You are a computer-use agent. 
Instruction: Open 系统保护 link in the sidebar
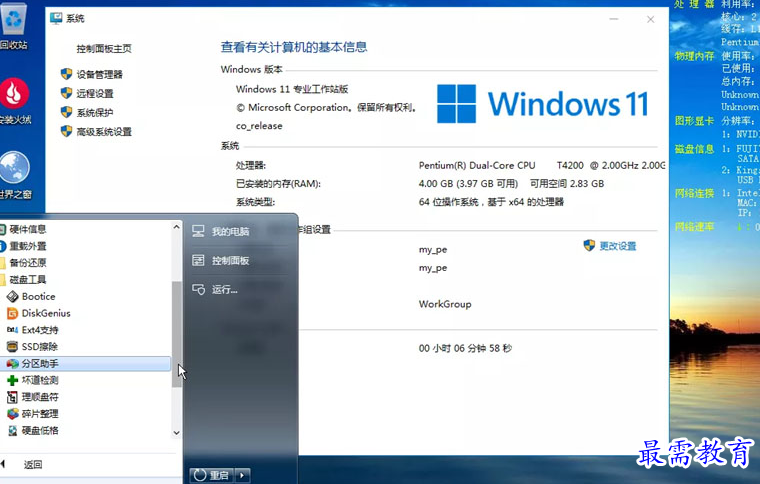95,112
